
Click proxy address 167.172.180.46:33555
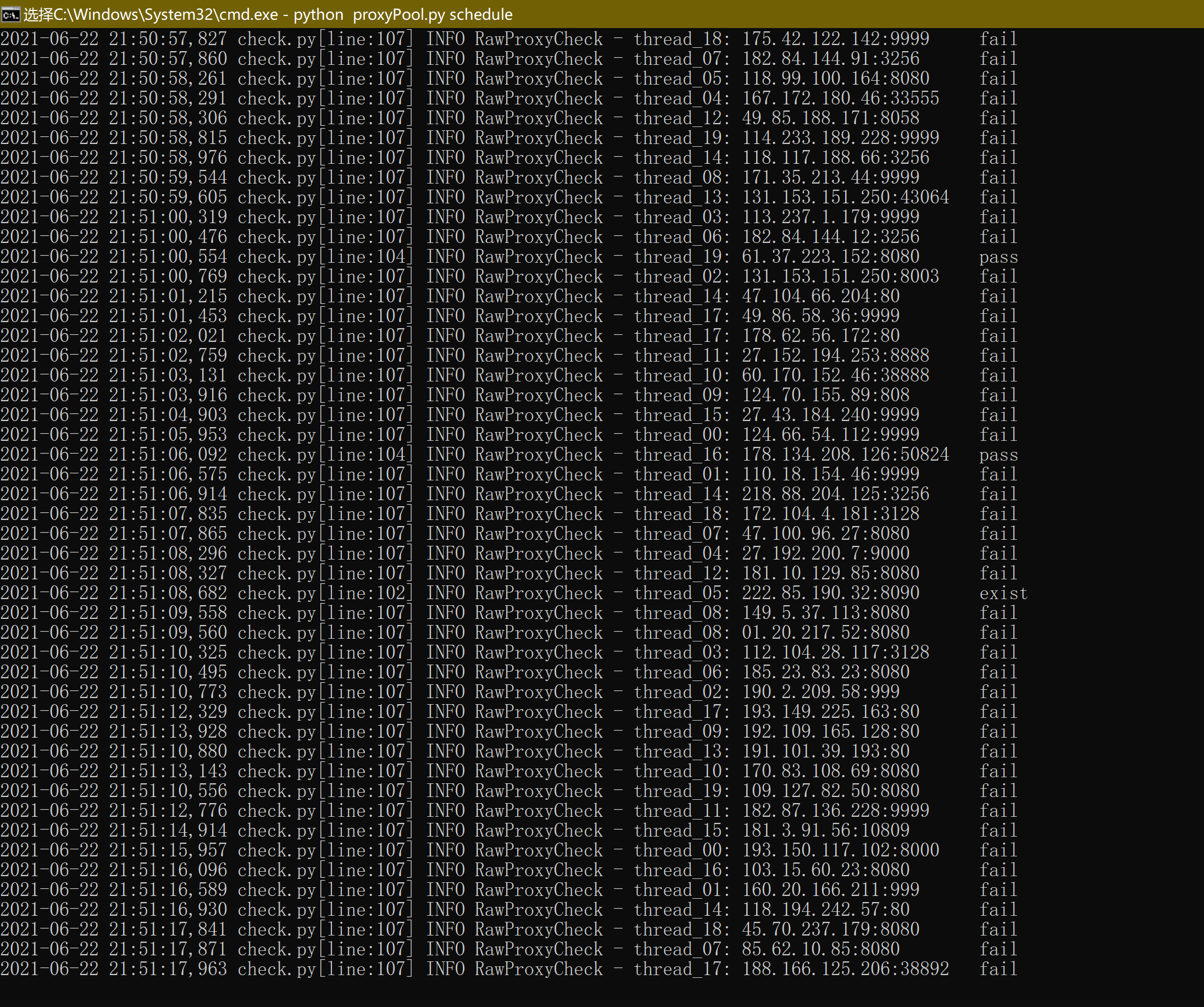pos(841,98)
